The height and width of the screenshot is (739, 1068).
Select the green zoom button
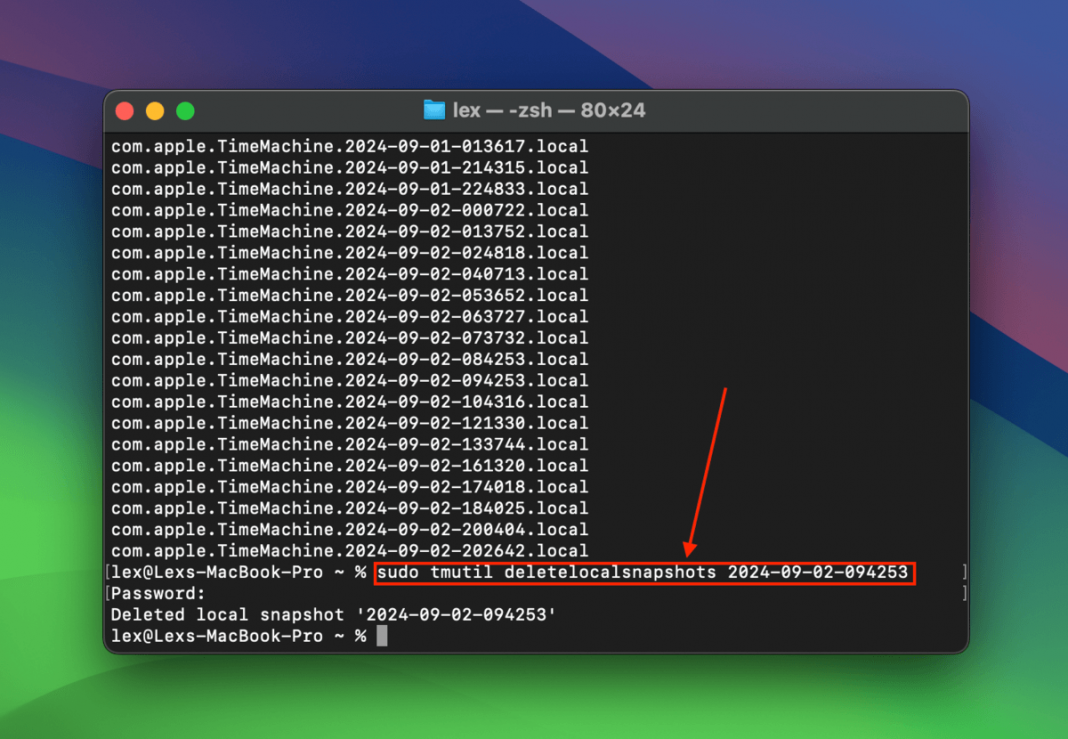point(185,111)
